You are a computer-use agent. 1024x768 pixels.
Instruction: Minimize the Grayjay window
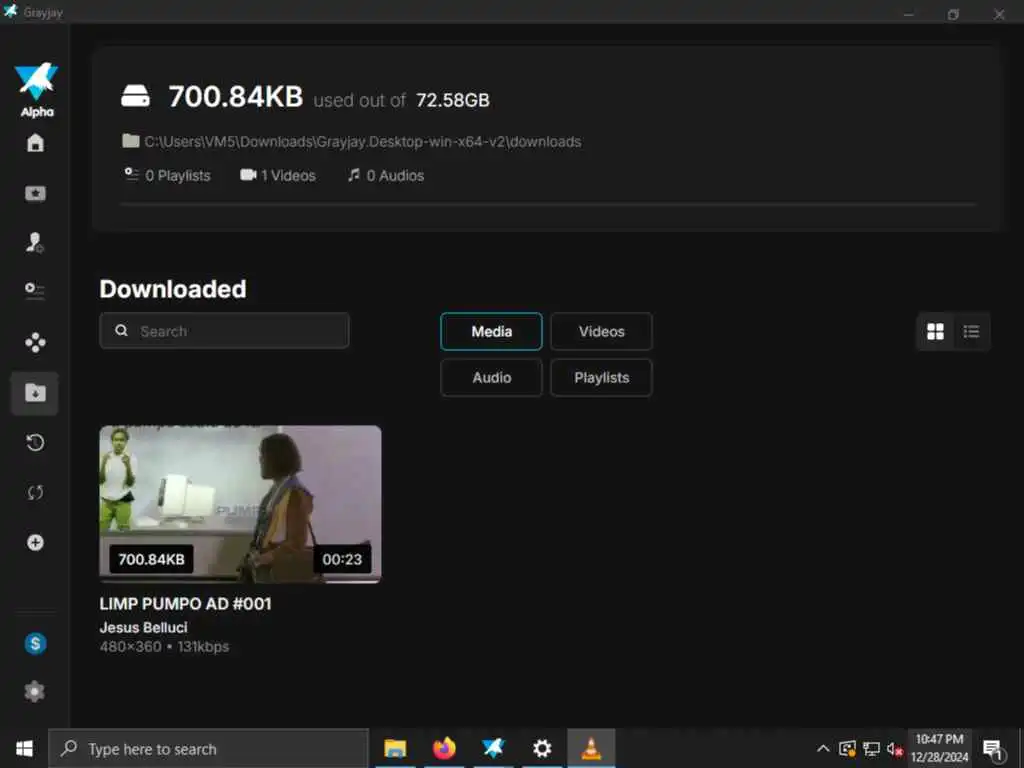click(x=908, y=14)
